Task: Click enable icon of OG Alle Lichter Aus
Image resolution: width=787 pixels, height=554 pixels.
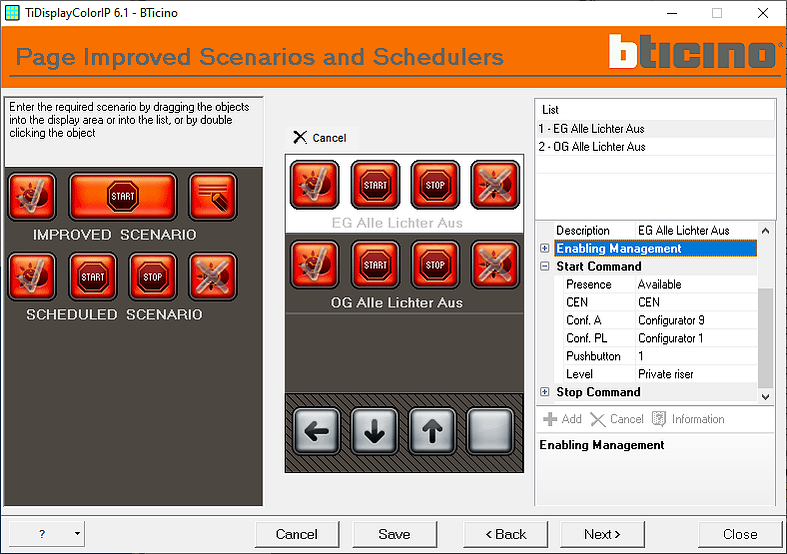Action: 315,264
